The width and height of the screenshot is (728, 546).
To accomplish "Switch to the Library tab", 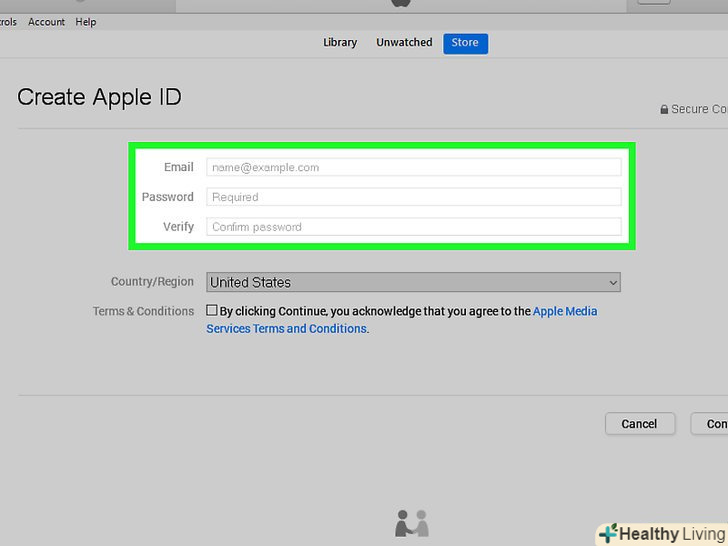I will [x=340, y=43].
